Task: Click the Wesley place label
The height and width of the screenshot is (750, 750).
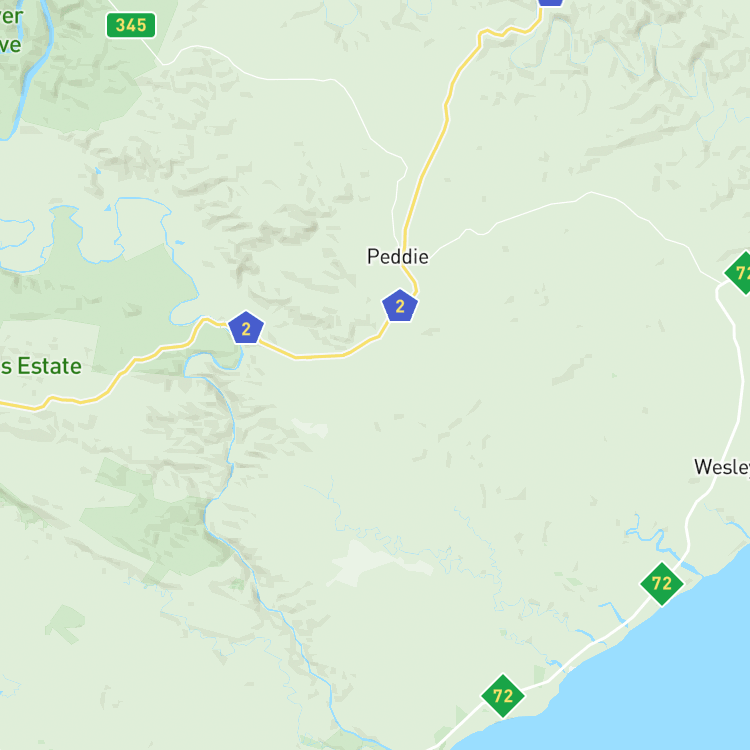Action: tap(722, 467)
